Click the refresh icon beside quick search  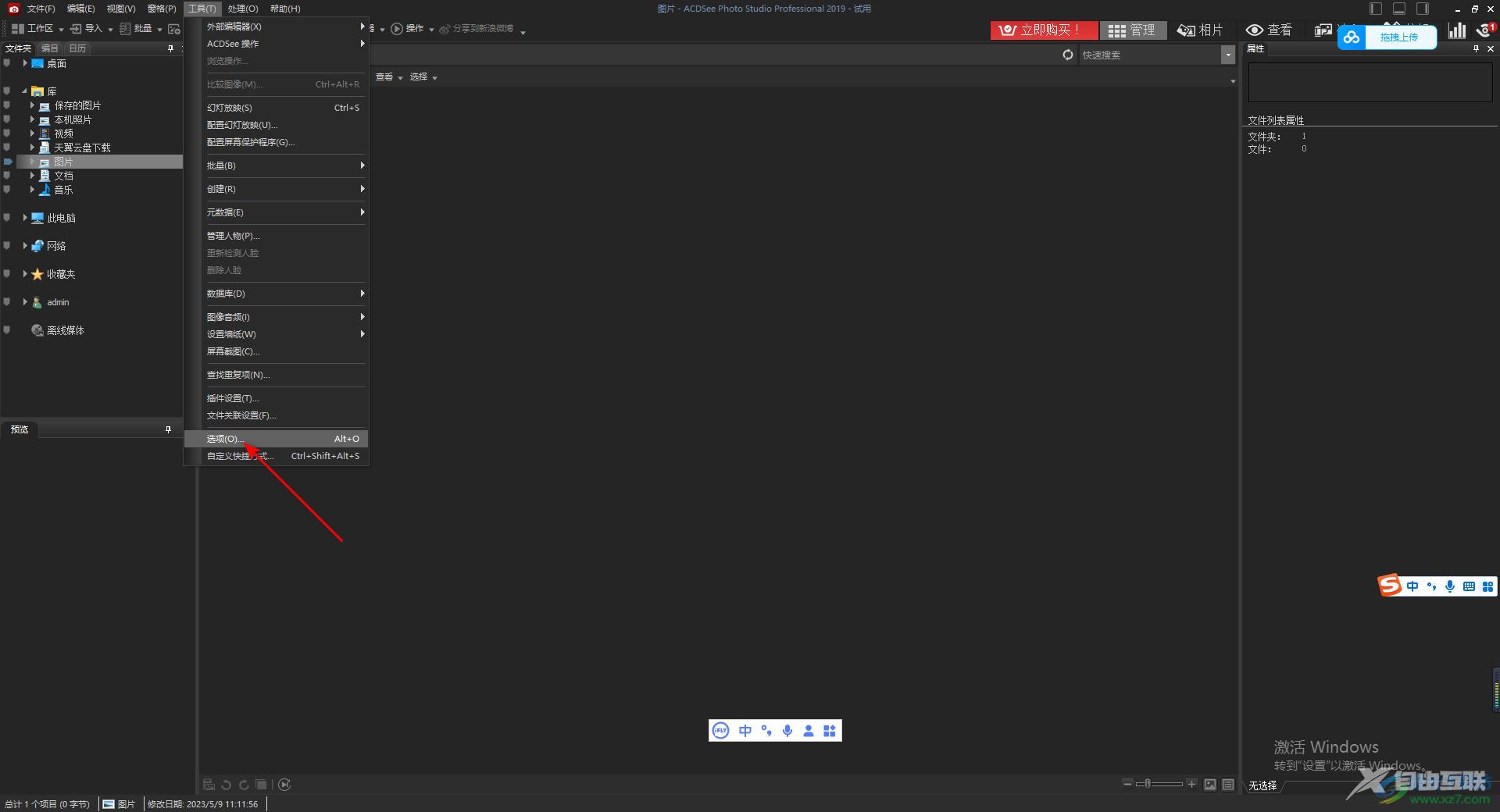(x=1068, y=55)
